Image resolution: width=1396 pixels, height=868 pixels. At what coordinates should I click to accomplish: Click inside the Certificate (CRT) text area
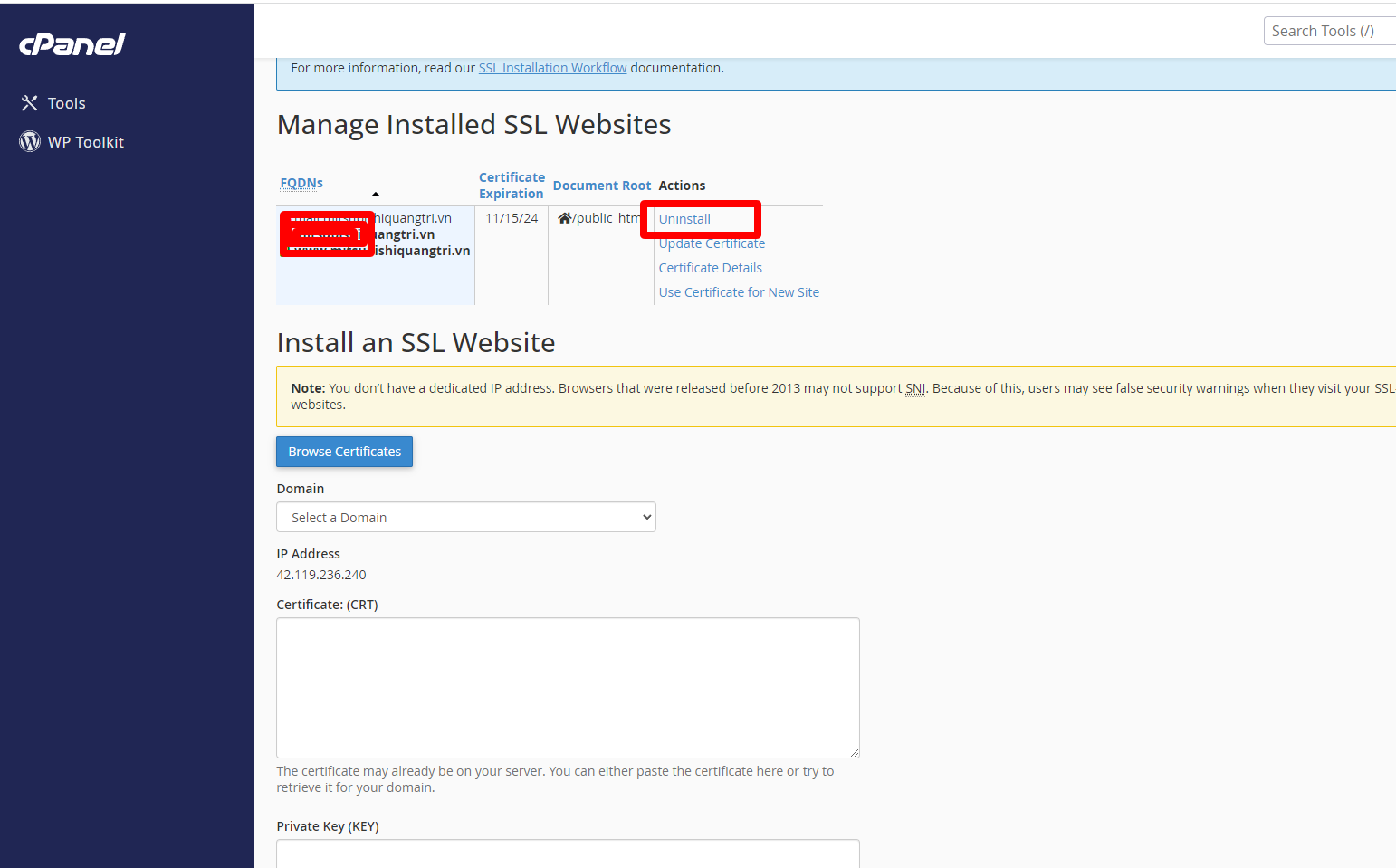click(568, 687)
